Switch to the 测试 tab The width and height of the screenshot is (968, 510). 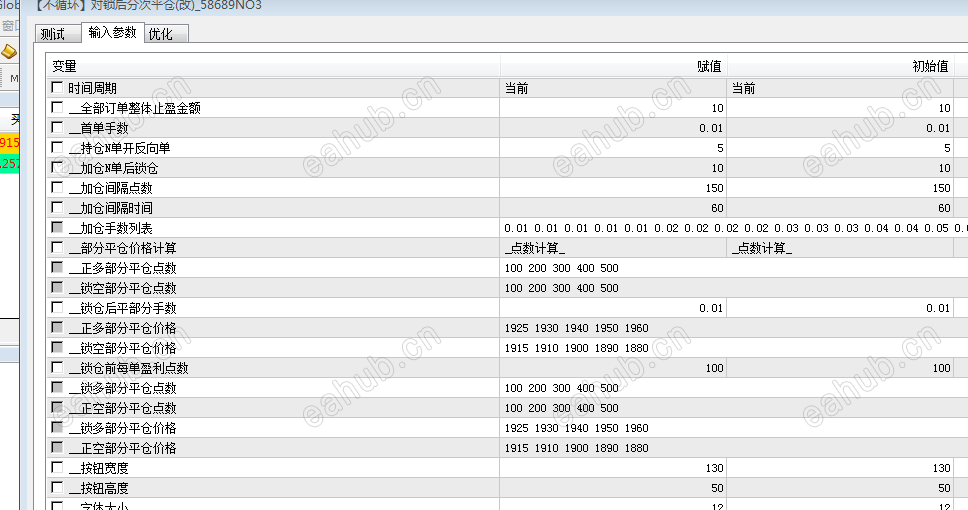click(x=57, y=34)
